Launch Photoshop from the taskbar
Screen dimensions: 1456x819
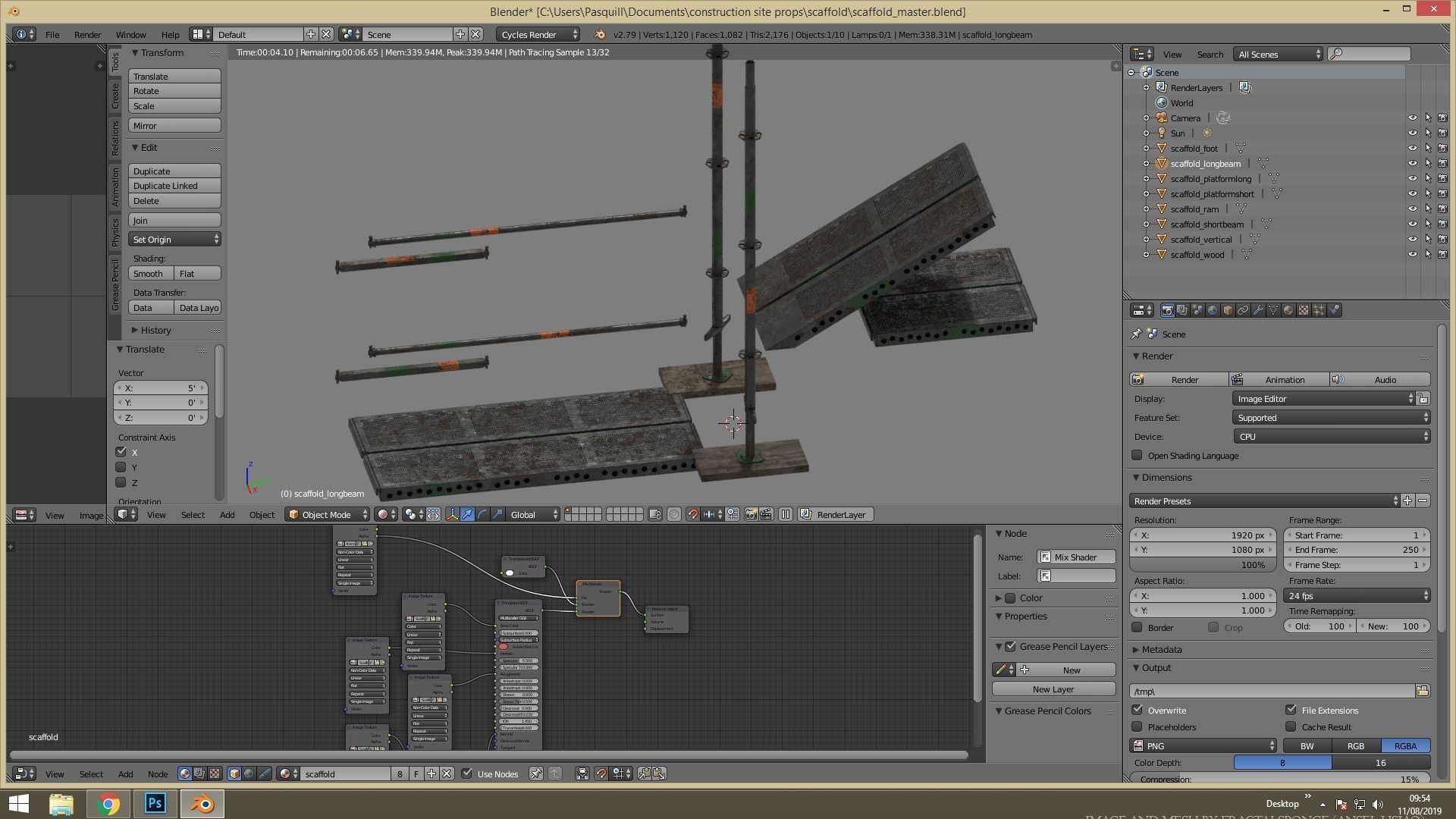tap(155, 803)
